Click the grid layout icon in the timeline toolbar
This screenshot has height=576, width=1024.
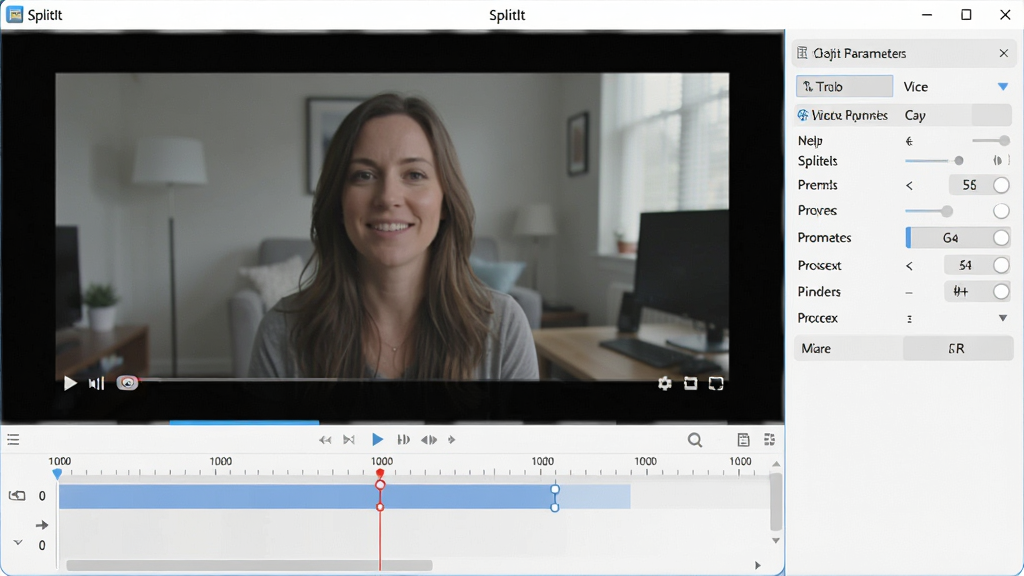pos(769,440)
